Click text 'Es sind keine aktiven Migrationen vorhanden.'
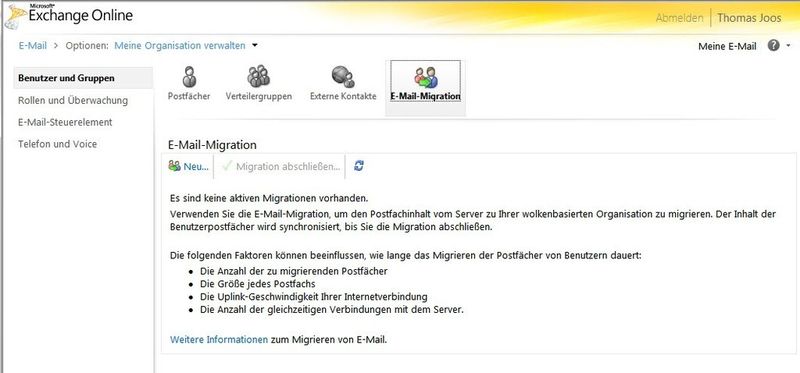The height and width of the screenshot is (373, 800). pyautogui.click(x=269, y=198)
